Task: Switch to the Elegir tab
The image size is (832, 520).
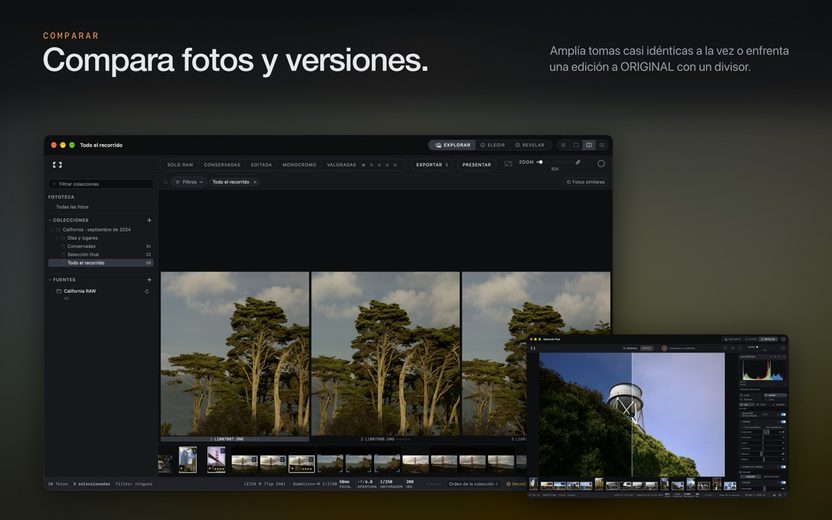Action: pos(492,145)
